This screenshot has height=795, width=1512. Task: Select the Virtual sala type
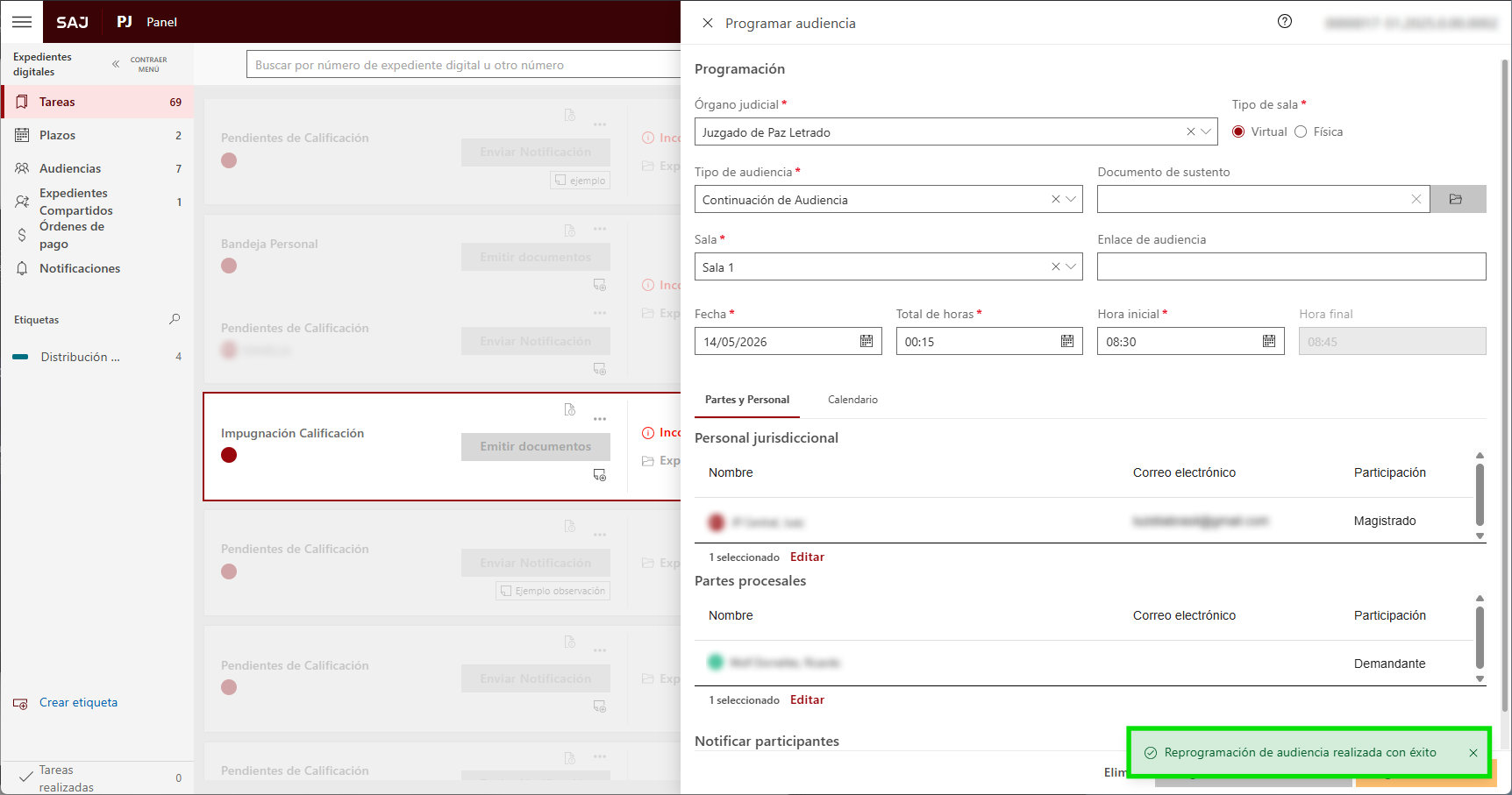[x=1238, y=131]
